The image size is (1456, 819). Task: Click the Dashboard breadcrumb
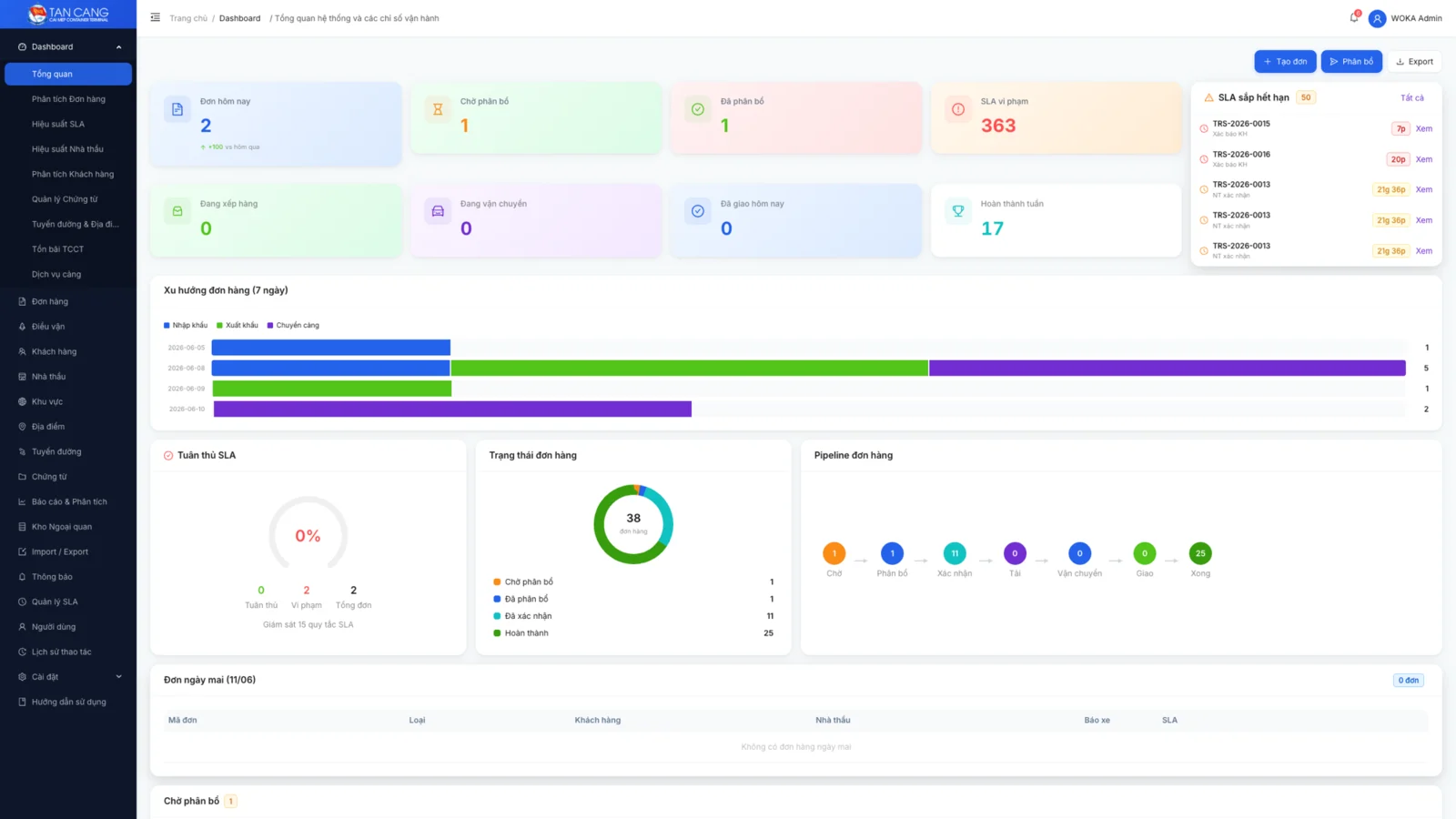click(239, 18)
